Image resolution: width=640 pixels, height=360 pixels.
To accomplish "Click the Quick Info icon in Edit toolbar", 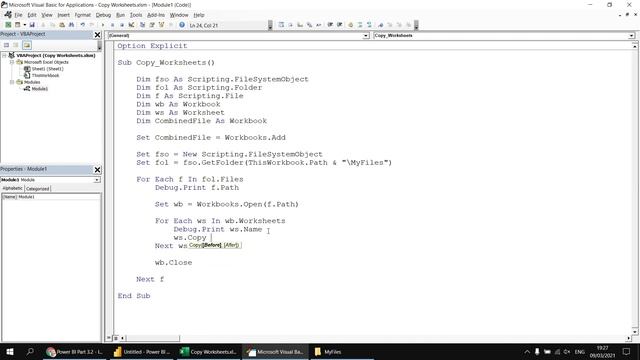I will coord(300,25).
